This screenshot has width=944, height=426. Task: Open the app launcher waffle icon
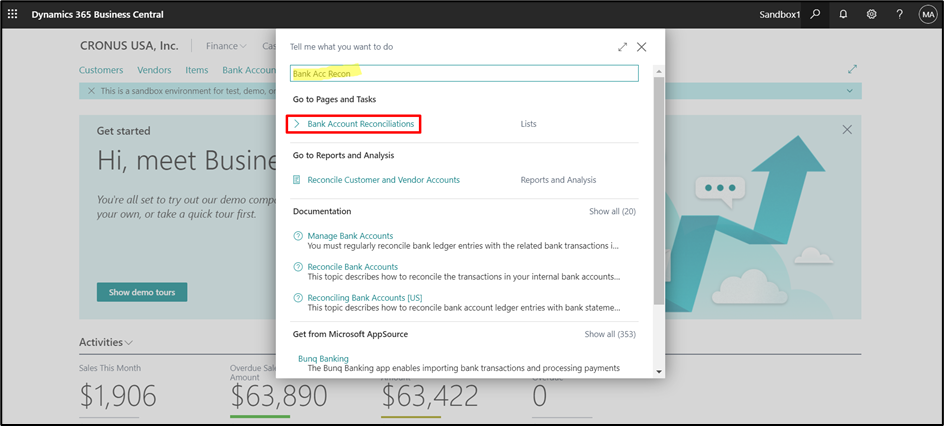coord(12,14)
